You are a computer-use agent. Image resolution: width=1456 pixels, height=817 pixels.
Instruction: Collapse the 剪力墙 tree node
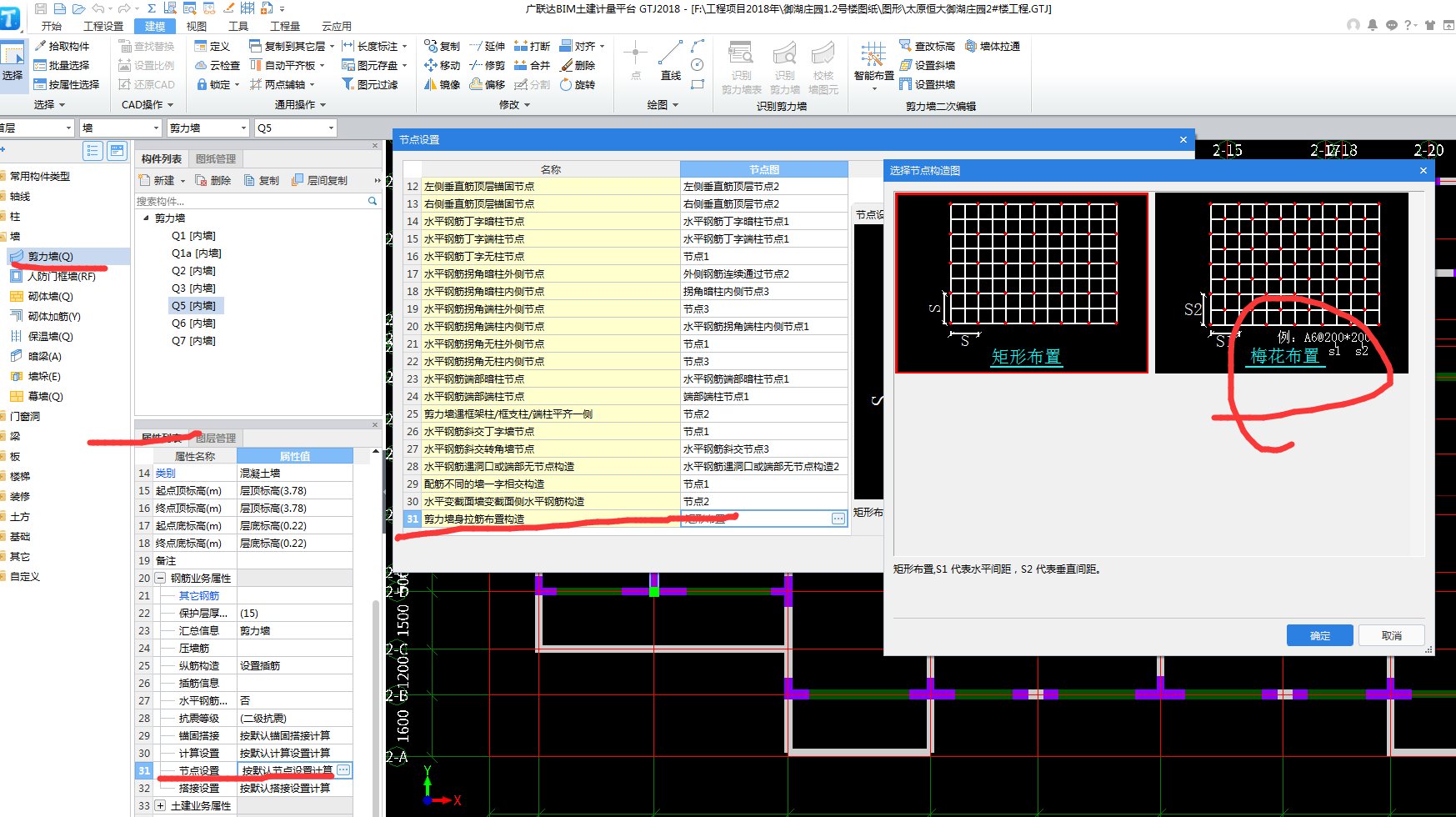146,218
